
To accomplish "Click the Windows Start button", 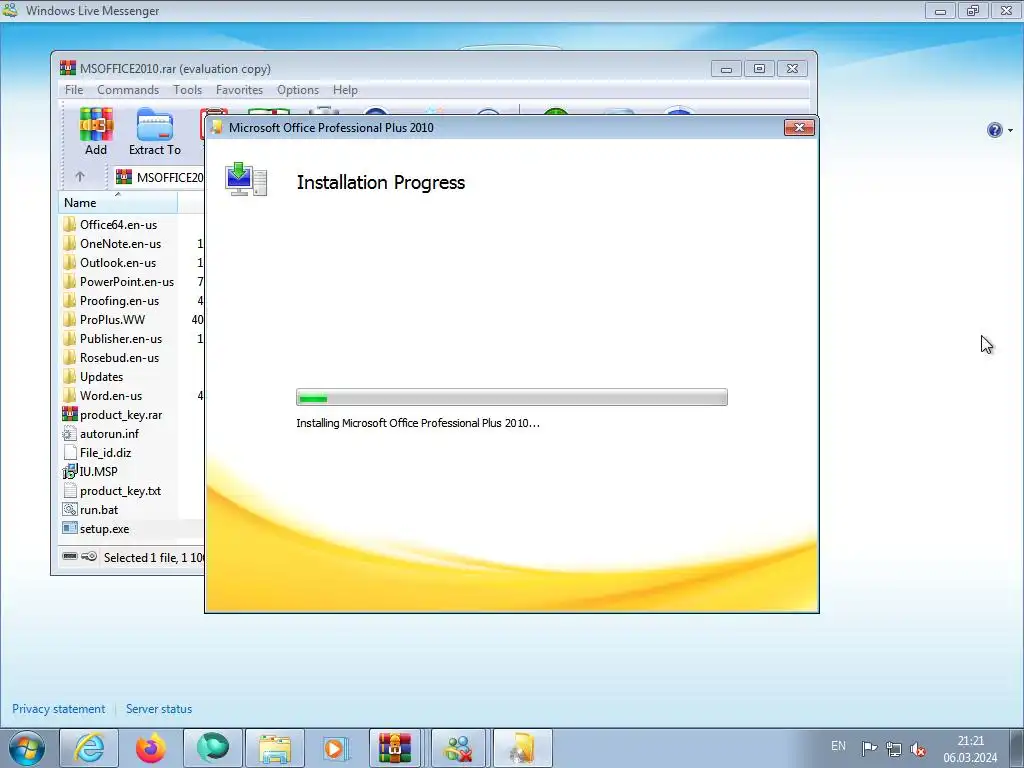I will pyautogui.click(x=26, y=748).
